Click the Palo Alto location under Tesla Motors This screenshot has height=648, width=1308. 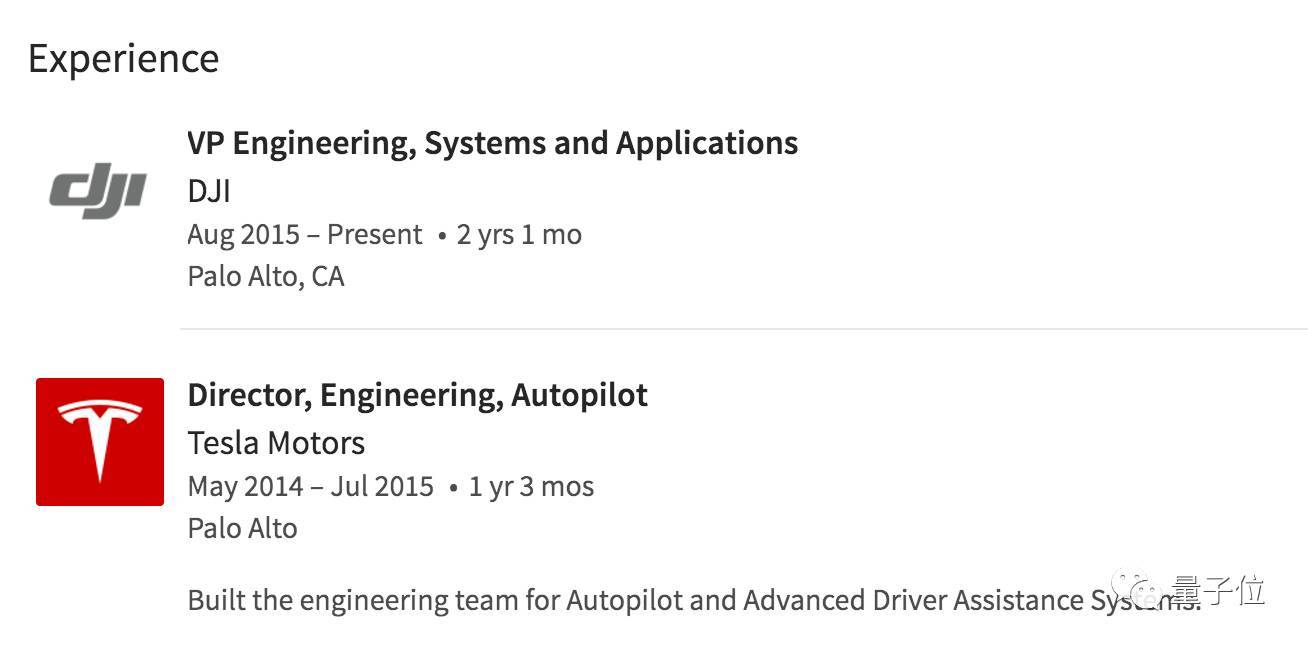[242, 528]
